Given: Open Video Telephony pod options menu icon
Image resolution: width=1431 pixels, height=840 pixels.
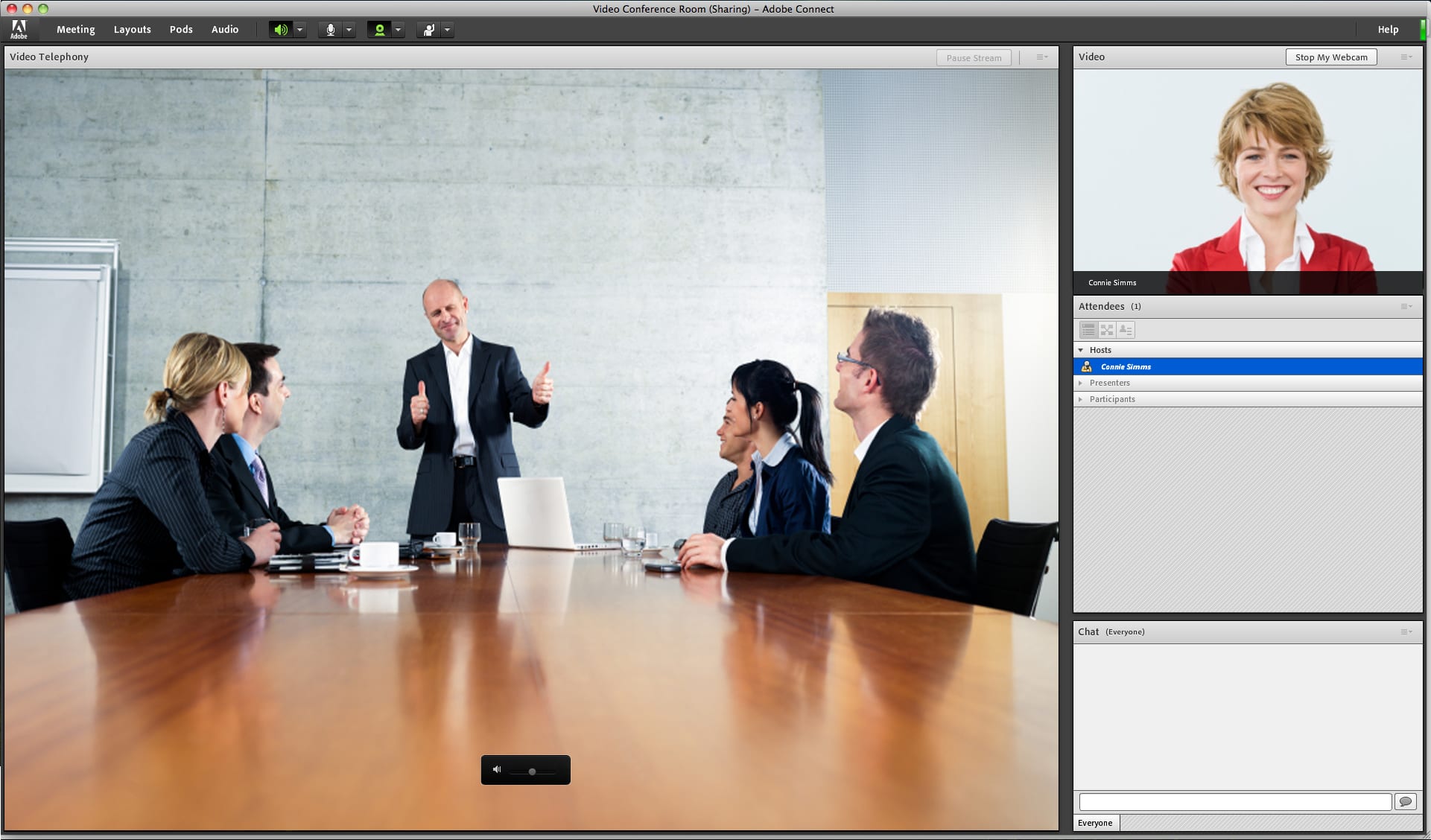Looking at the screenshot, I should point(1041,57).
